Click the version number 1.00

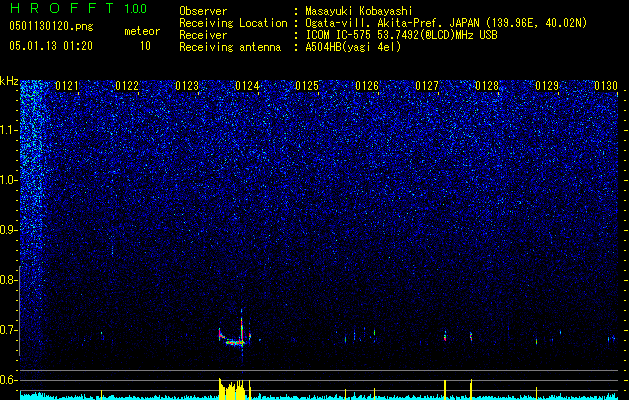[x=136, y=8]
